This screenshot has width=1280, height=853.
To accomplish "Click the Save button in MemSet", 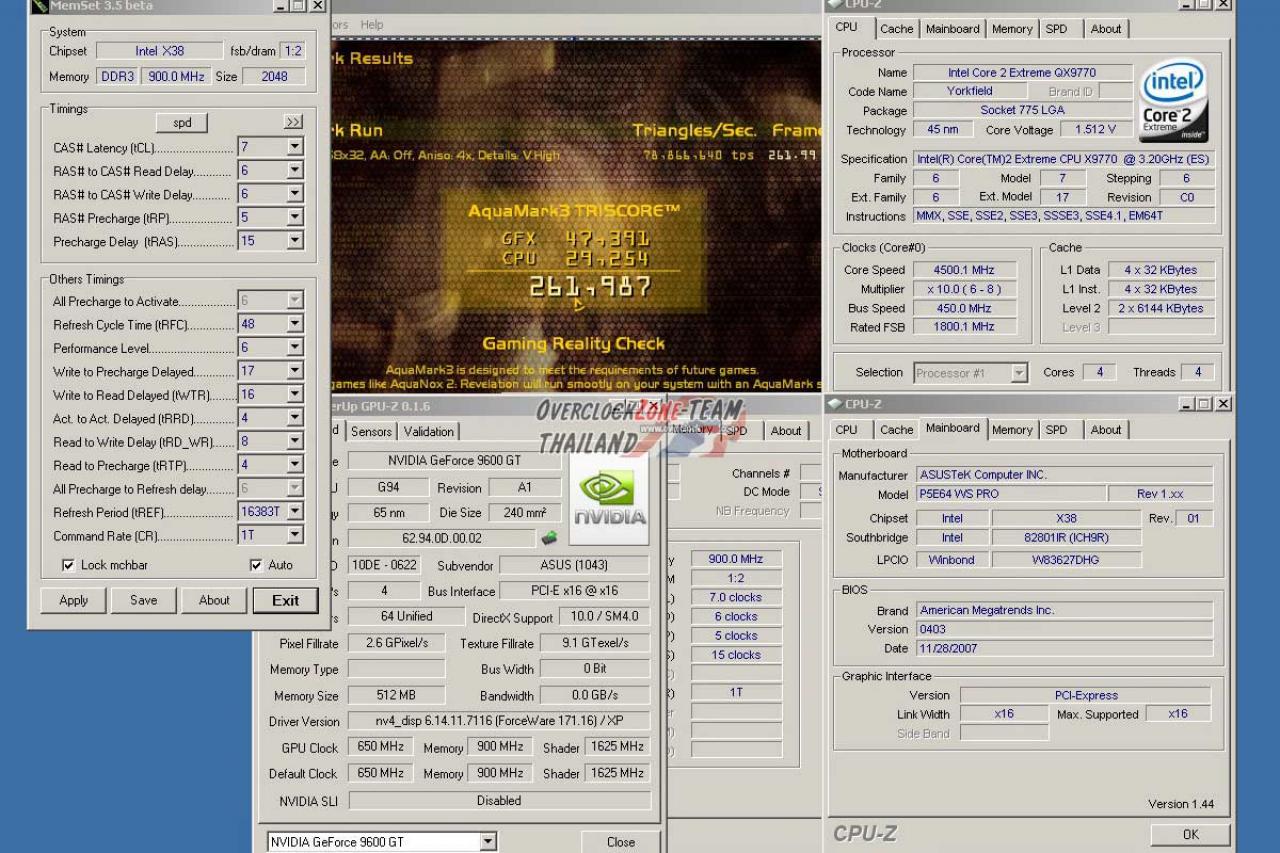I will (144, 601).
